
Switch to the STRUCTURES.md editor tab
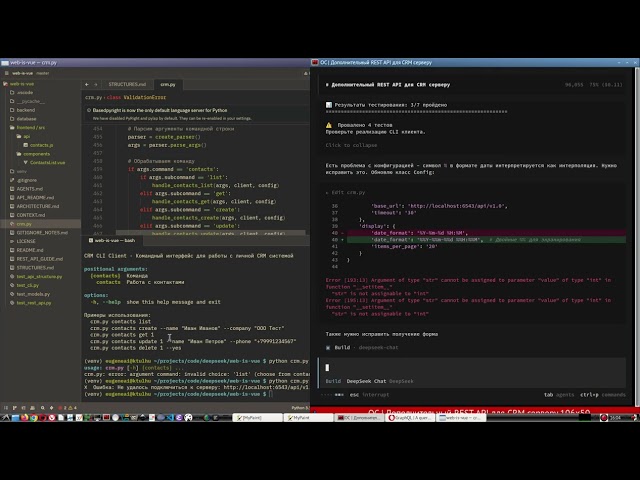(127, 84)
